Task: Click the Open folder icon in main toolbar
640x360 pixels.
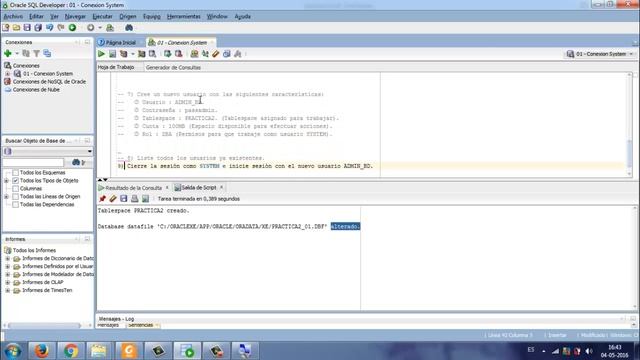Action: tap(16, 28)
